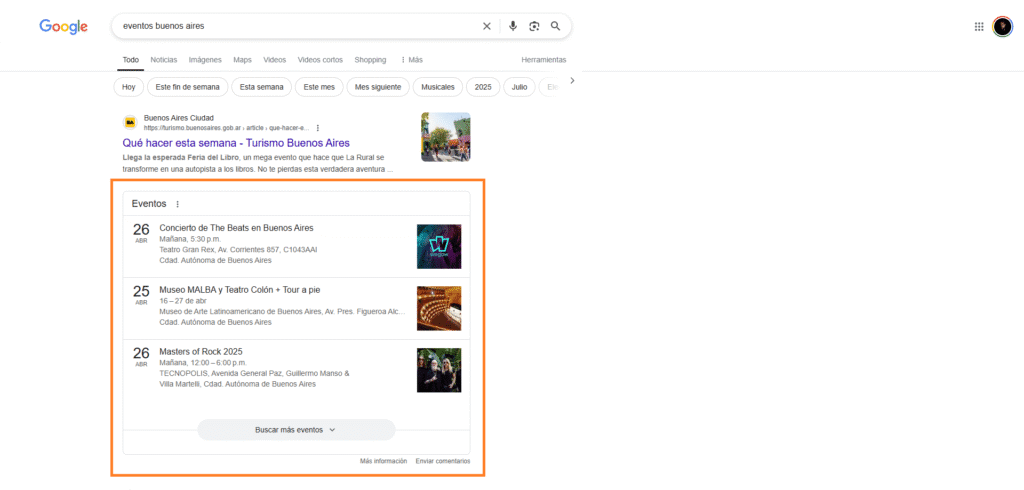Screen dimensions: 1024x490
Task: Open Google Lens image search
Action: 534,26
